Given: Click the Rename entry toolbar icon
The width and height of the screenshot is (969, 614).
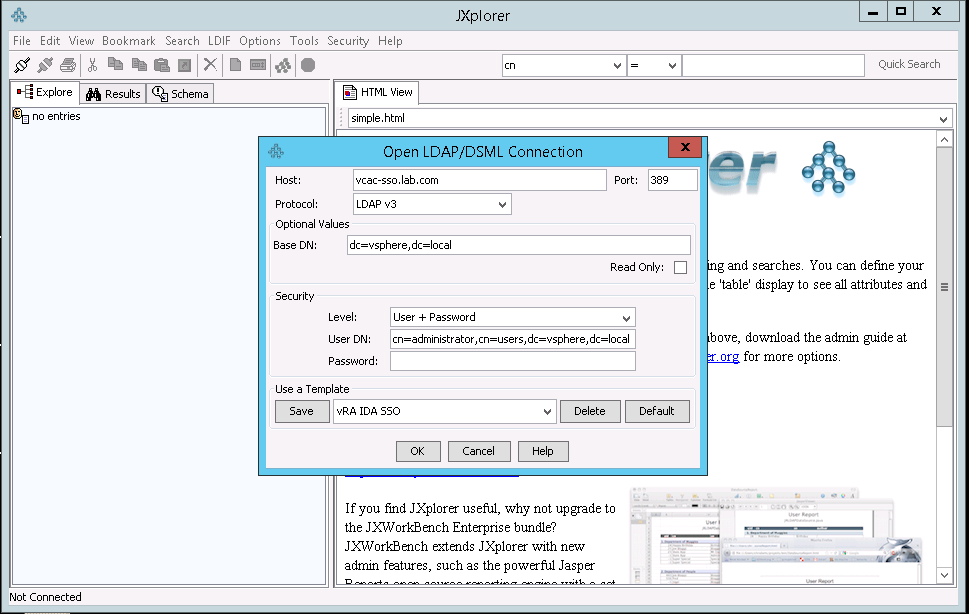Looking at the screenshot, I should pyautogui.click(x=258, y=64).
